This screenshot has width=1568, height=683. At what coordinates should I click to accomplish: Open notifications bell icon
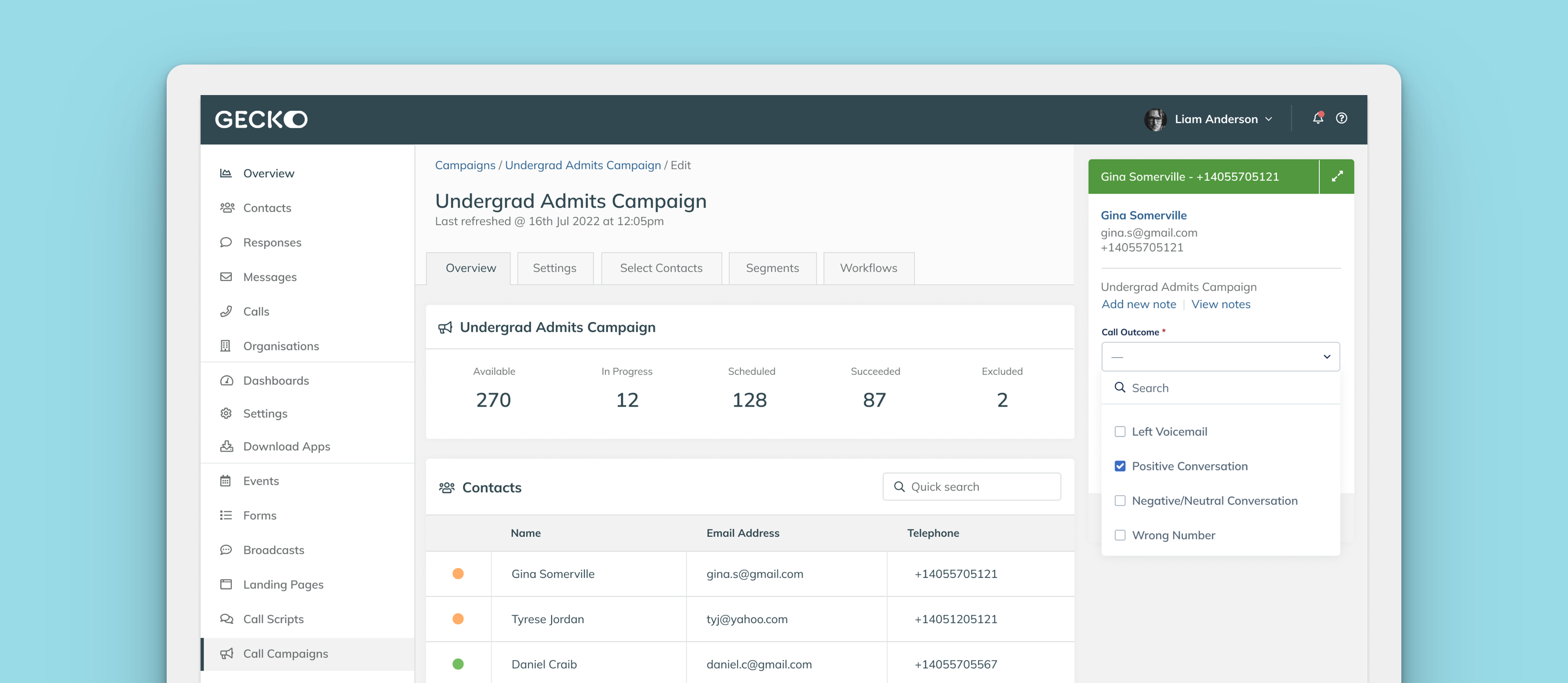[1318, 118]
